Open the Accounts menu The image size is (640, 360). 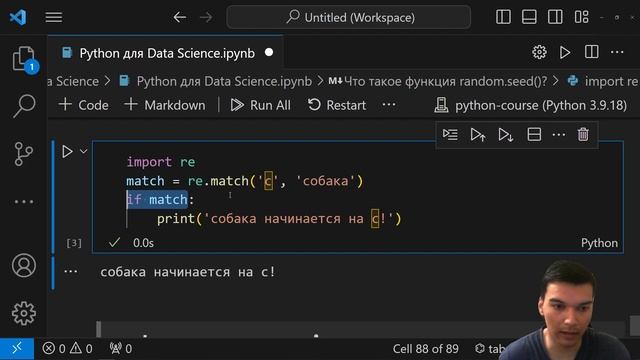click(x=24, y=265)
